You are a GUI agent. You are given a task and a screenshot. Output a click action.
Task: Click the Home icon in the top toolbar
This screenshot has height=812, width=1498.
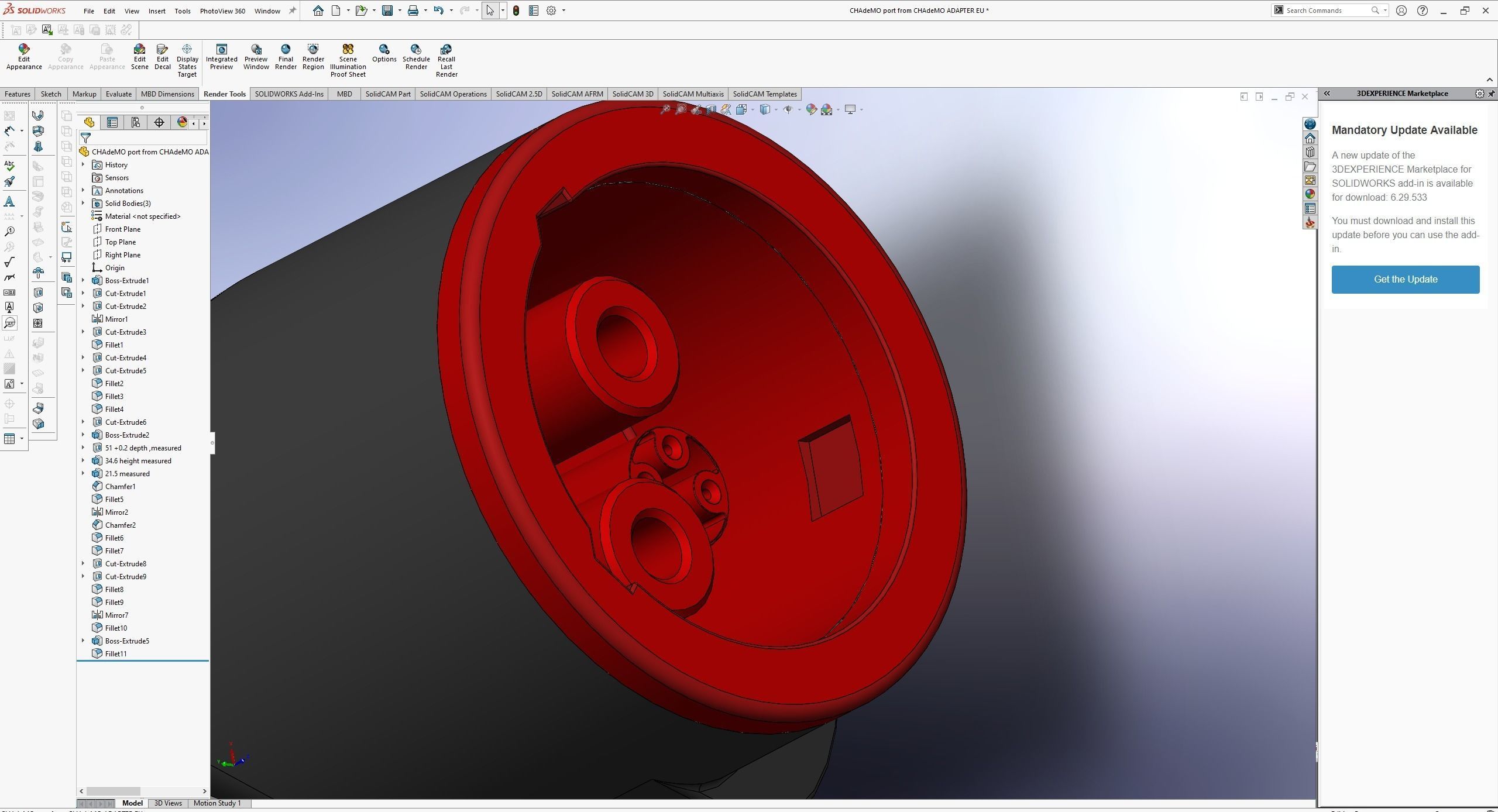[x=318, y=11]
